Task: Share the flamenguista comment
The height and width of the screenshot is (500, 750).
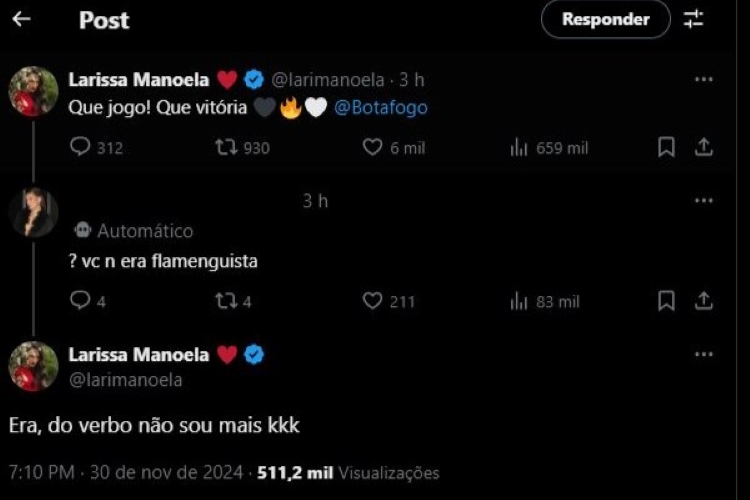Action: [704, 300]
